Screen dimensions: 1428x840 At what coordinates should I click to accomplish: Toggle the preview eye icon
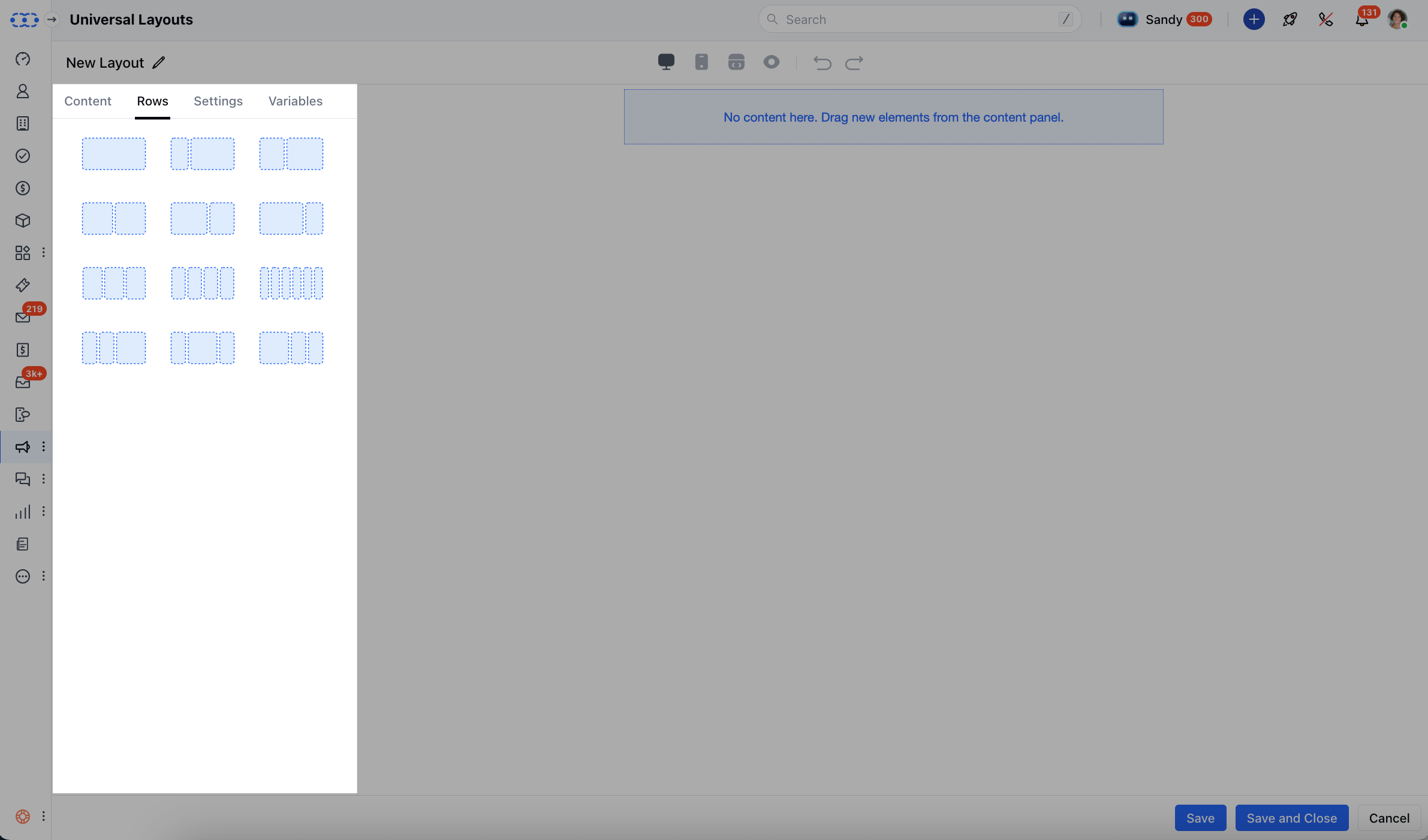(x=771, y=62)
